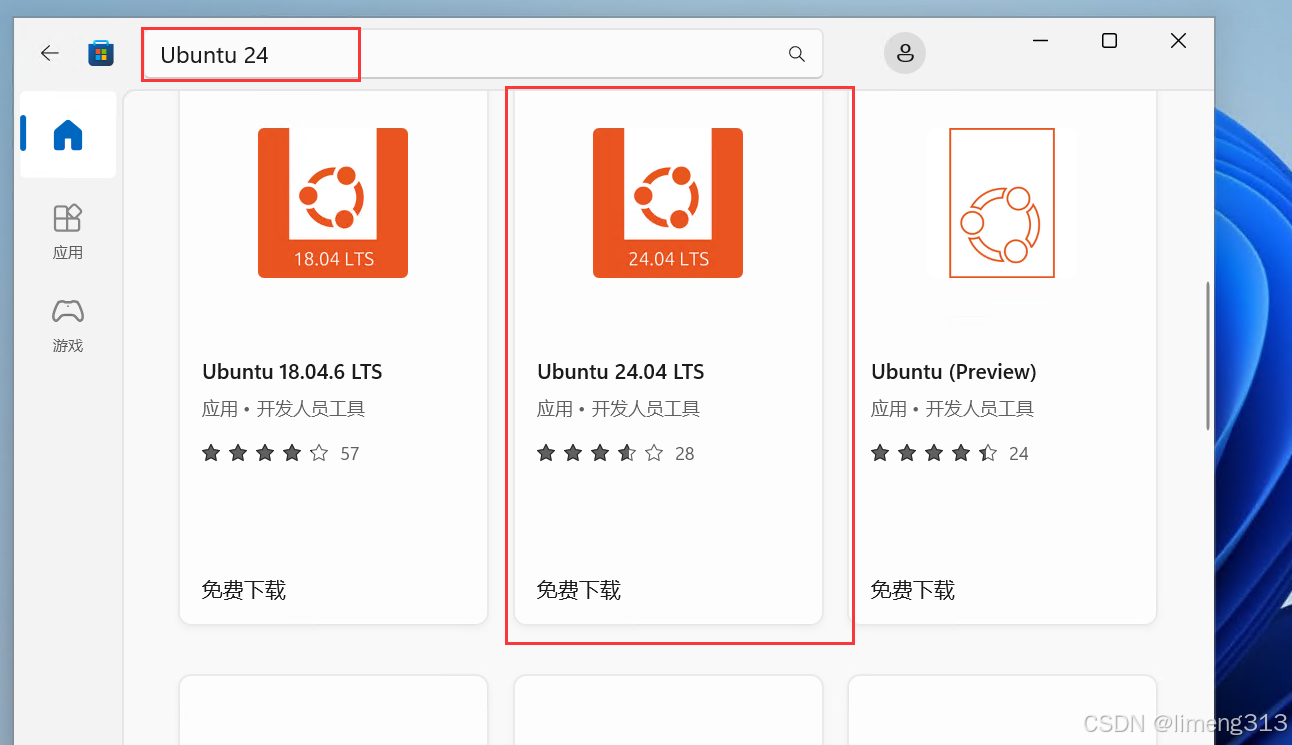Go back with the back arrow
The width and height of the screenshot is (1292, 745).
[x=50, y=54]
